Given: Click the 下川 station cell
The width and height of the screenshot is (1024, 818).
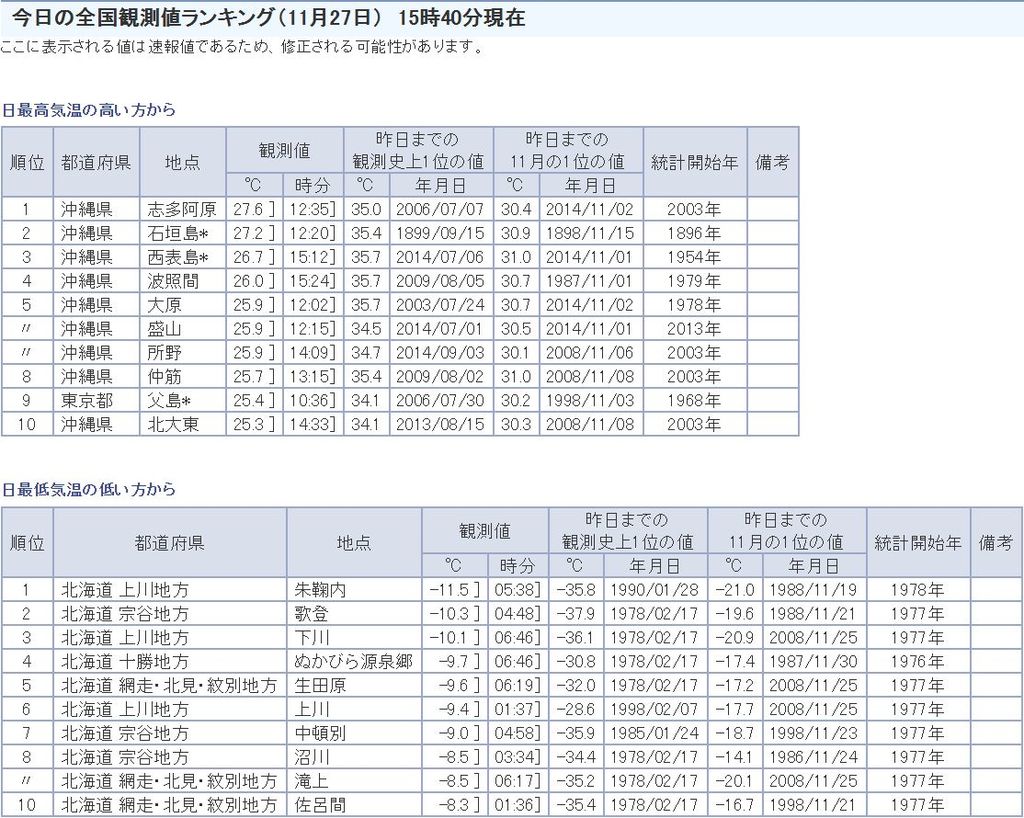Looking at the screenshot, I should pos(354,637).
